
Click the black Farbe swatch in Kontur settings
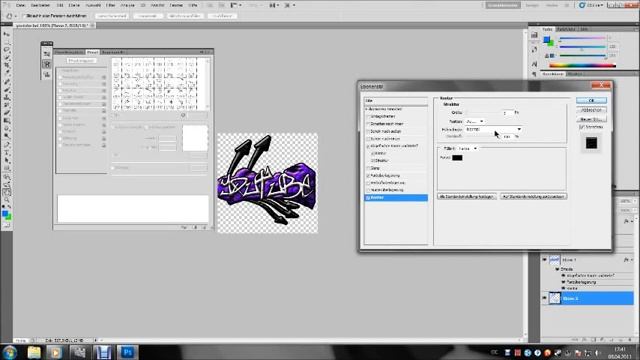pyautogui.click(x=457, y=158)
